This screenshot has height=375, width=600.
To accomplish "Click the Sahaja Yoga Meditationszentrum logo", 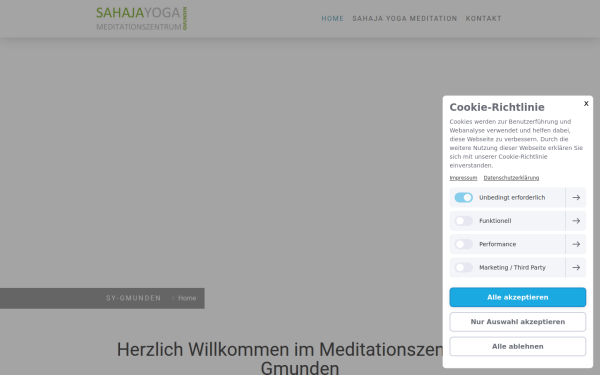I will 142,18.
